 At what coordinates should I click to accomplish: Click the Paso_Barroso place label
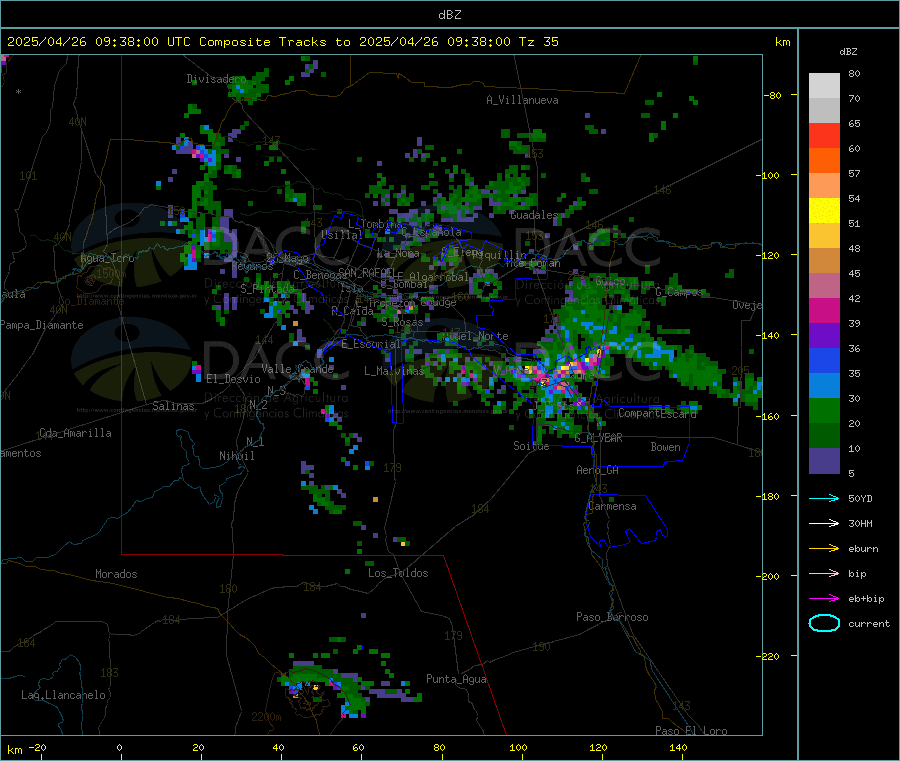(612, 617)
